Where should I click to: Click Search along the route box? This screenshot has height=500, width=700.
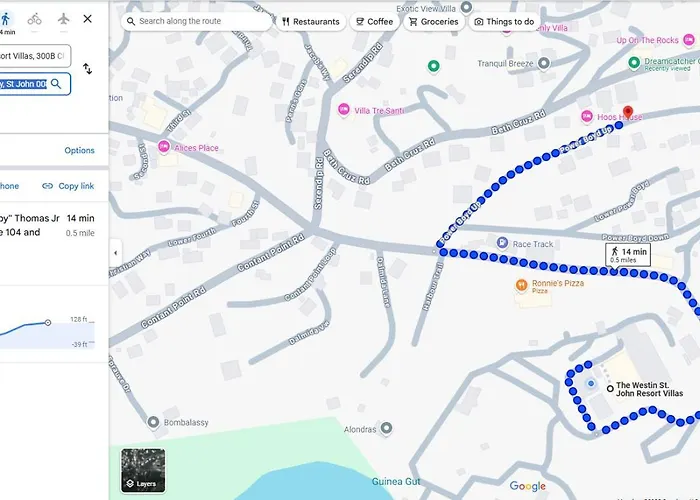click(196, 21)
